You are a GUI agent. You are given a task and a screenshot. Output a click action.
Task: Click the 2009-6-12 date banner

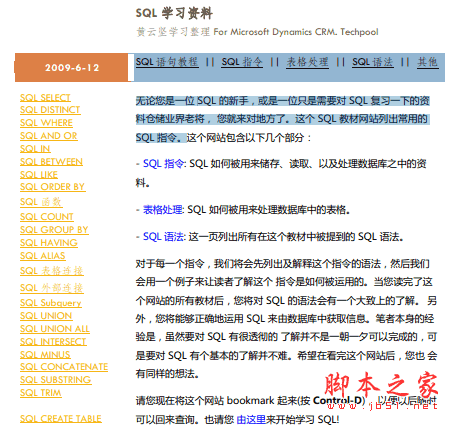click(72, 67)
